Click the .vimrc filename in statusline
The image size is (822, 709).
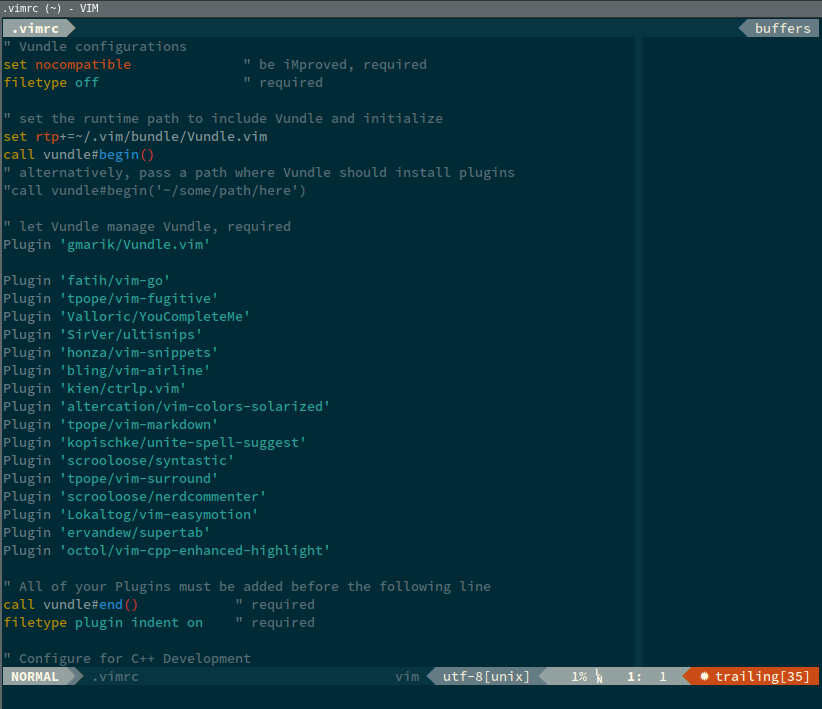[115, 676]
